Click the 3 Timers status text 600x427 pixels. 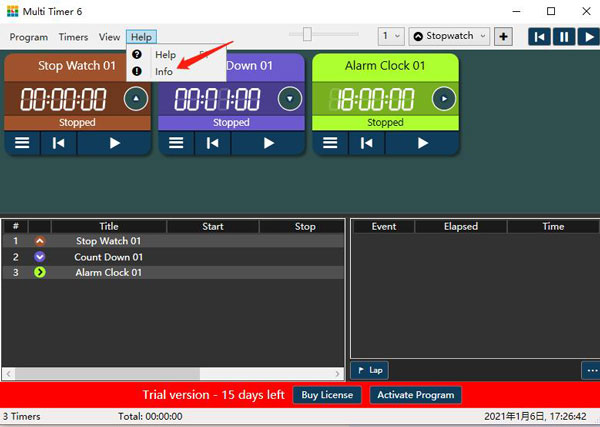tap(21, 416)
